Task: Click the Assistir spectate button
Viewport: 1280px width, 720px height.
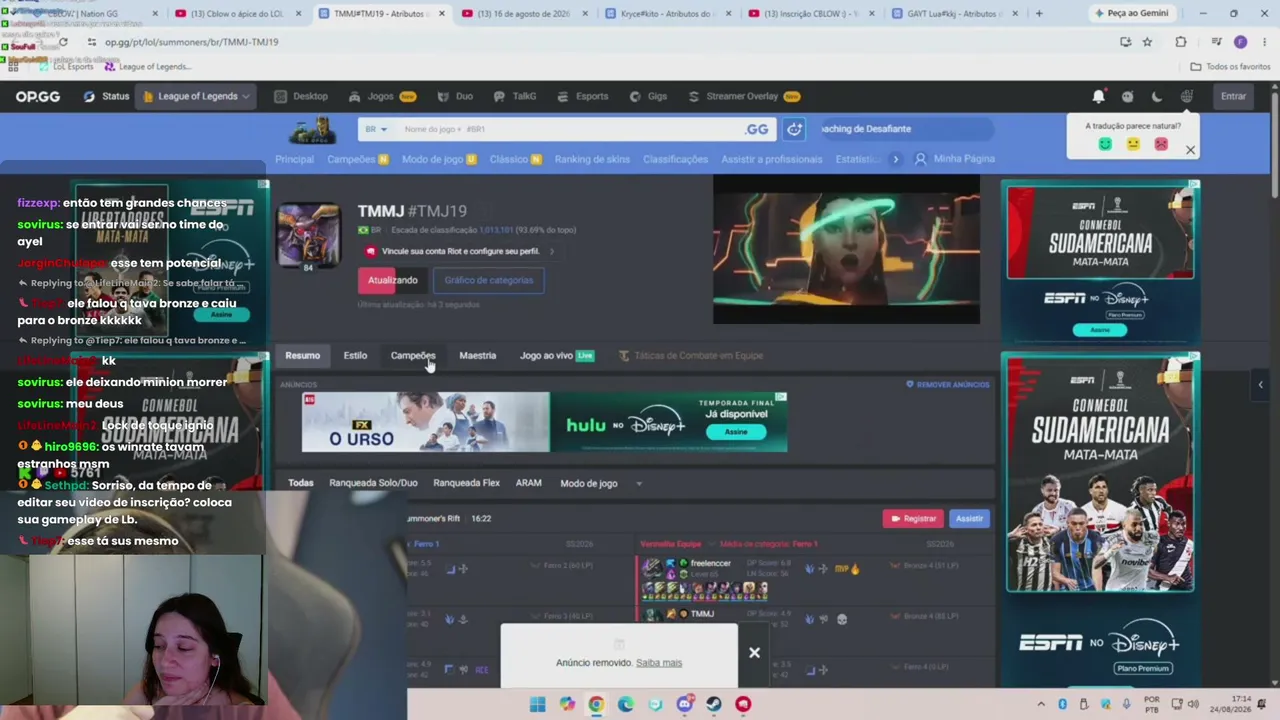Action: (969, 518)
